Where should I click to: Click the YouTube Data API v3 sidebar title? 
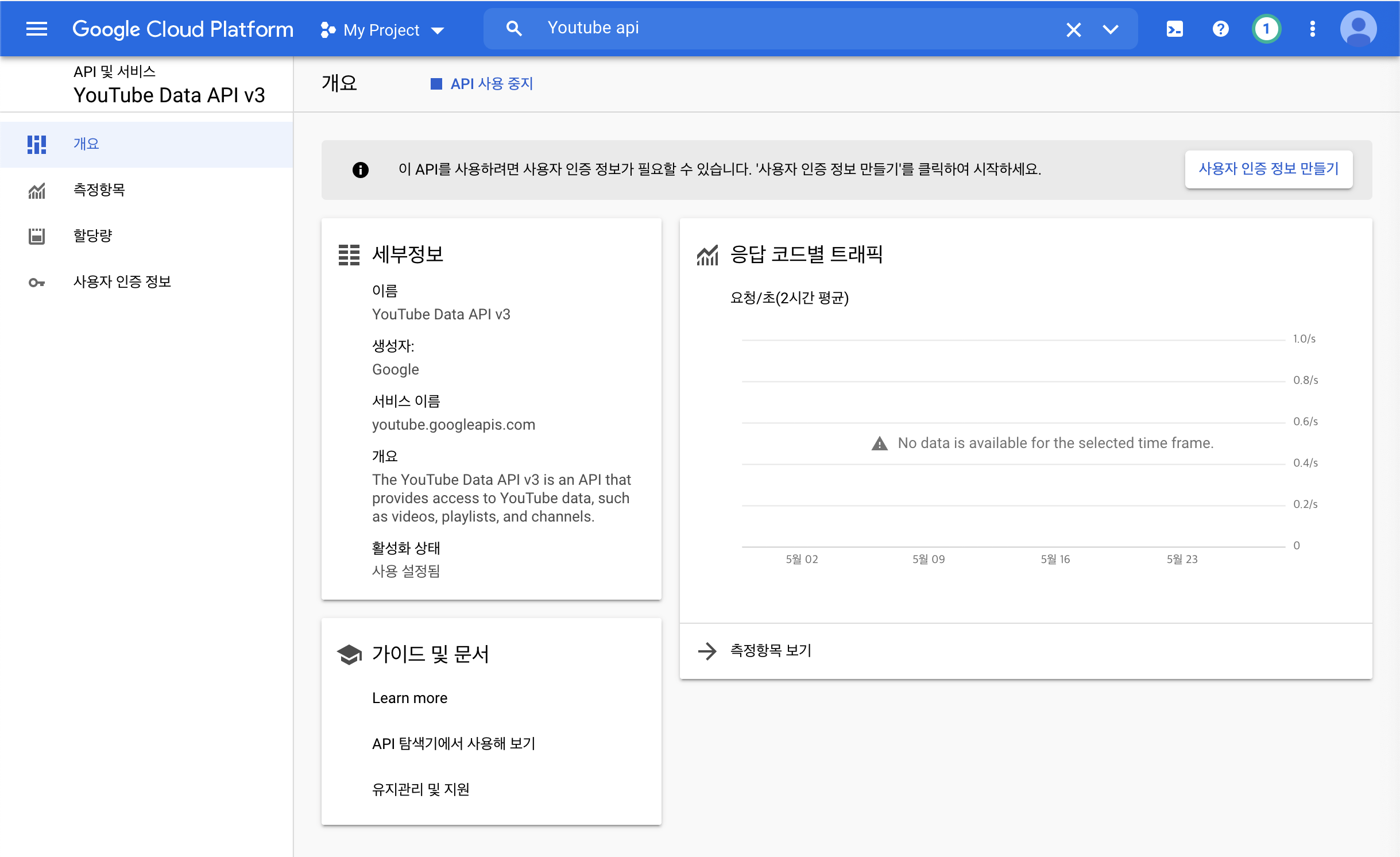pos(169,95)
